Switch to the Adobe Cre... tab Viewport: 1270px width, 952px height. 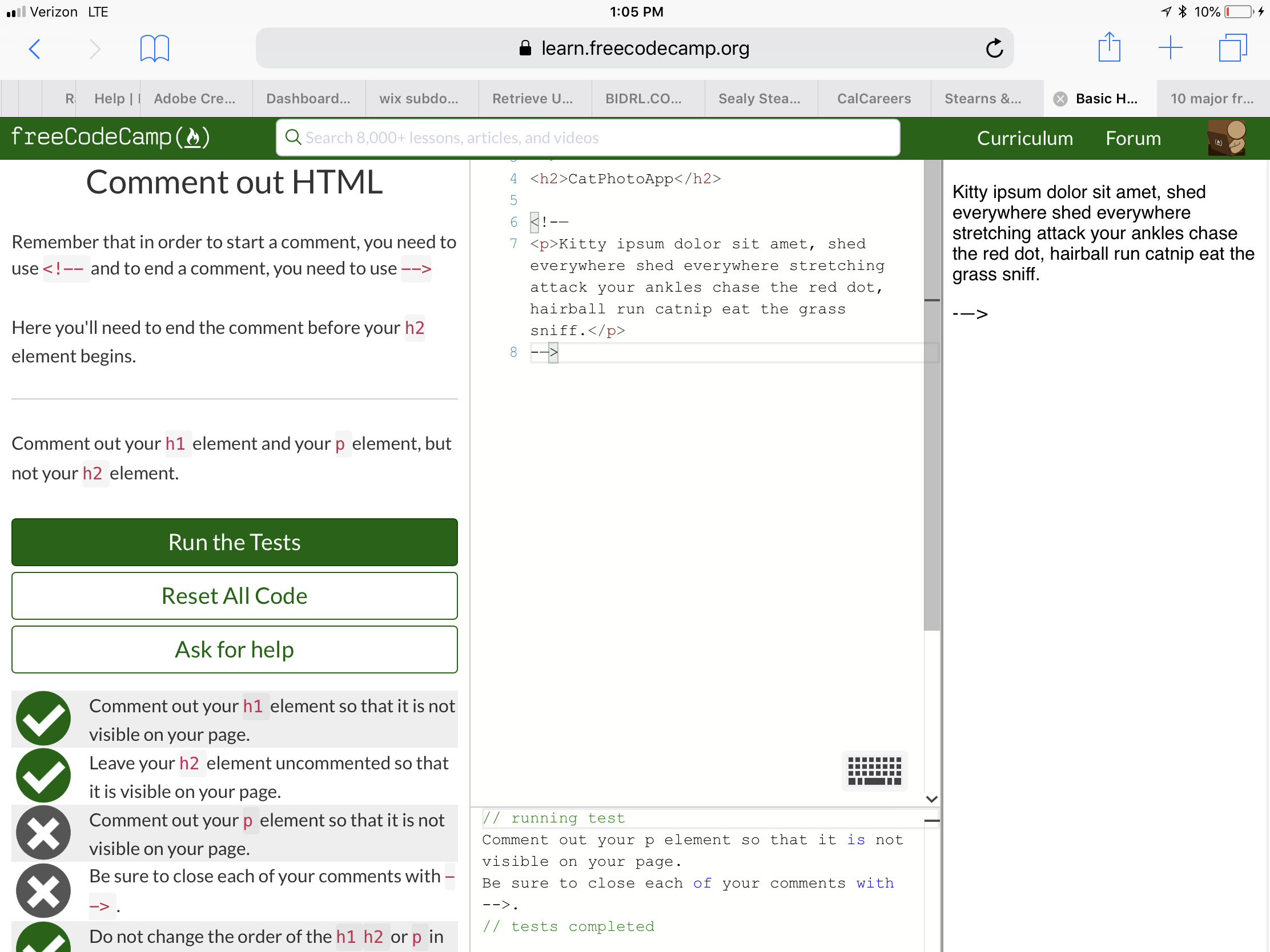pos(194,99)
